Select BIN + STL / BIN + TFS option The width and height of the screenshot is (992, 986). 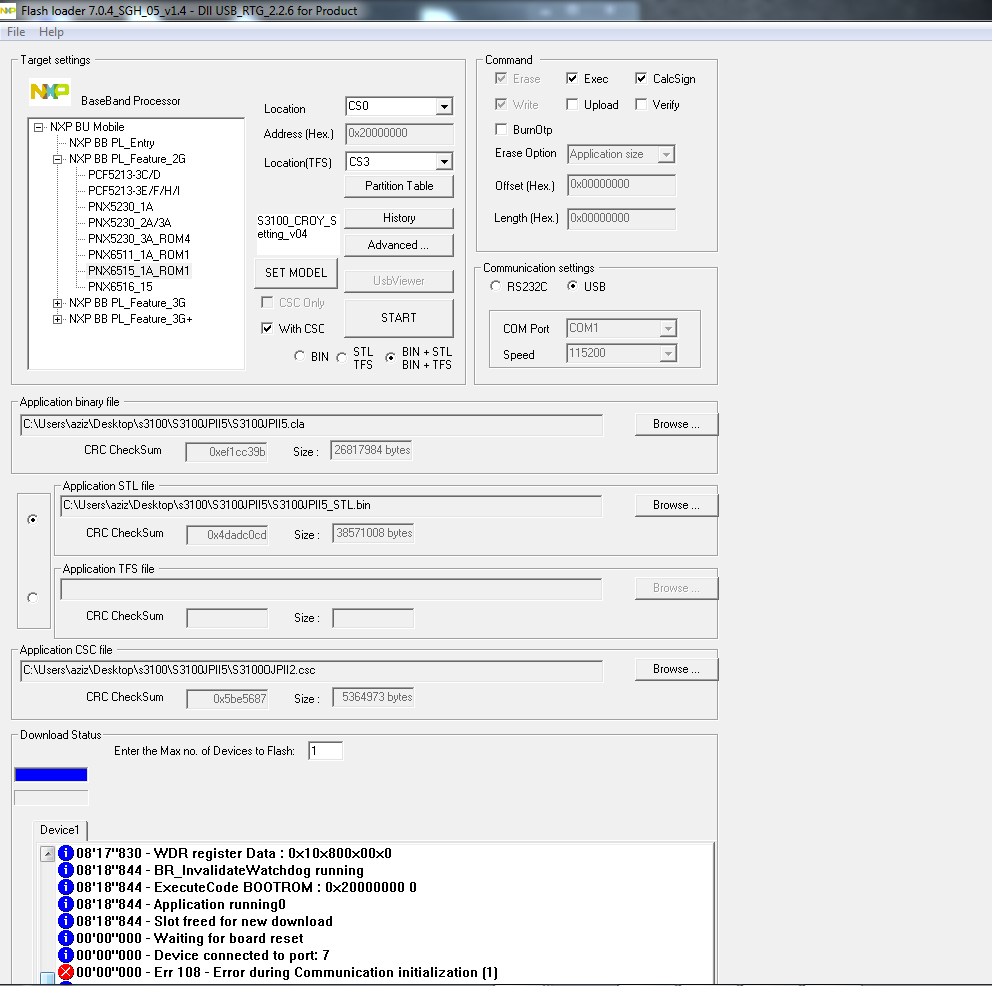coord(390,357)
